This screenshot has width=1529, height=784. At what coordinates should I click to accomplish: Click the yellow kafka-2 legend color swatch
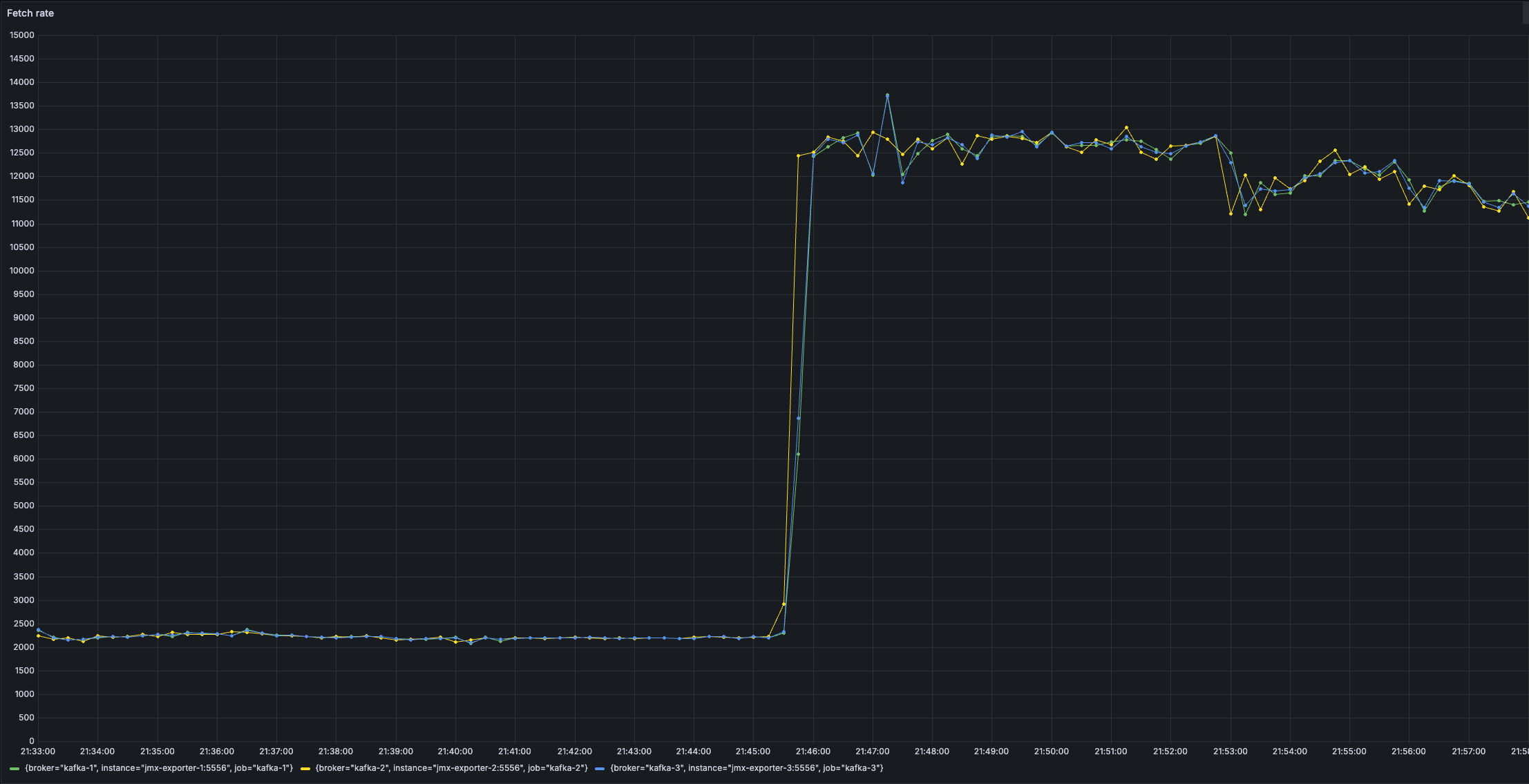pyautogui.click(x=305, y=769)
